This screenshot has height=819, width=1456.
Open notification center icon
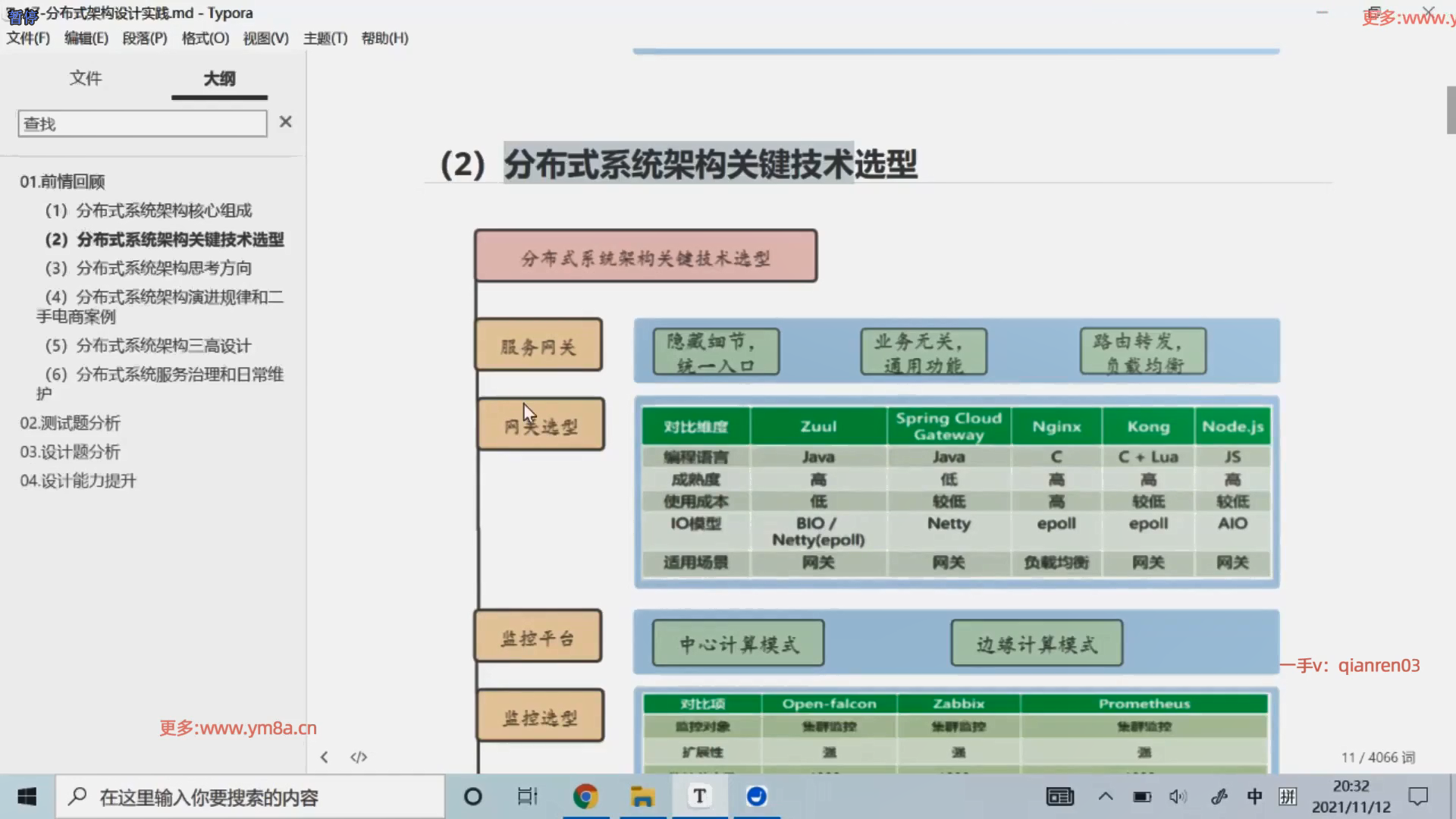tap(1417, 796)
